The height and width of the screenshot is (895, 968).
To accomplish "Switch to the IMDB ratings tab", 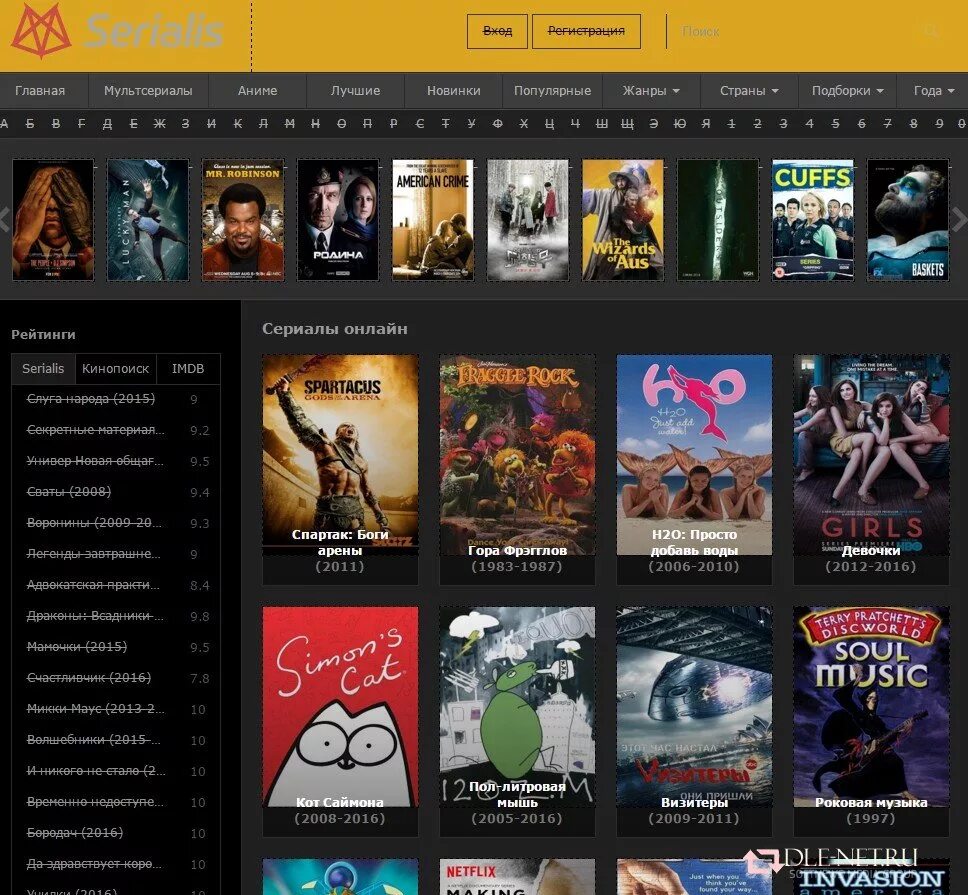I will pyautogui.click(x=188, y=368).
